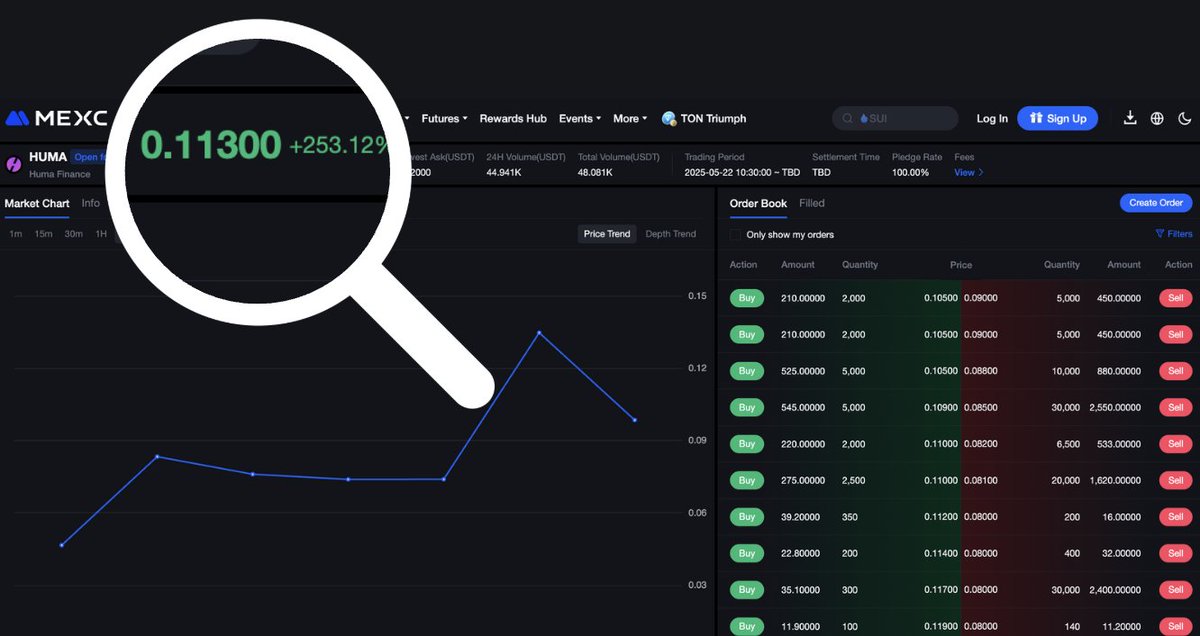
Task: Switch to the Info tab
Action: tap(91, 203)
